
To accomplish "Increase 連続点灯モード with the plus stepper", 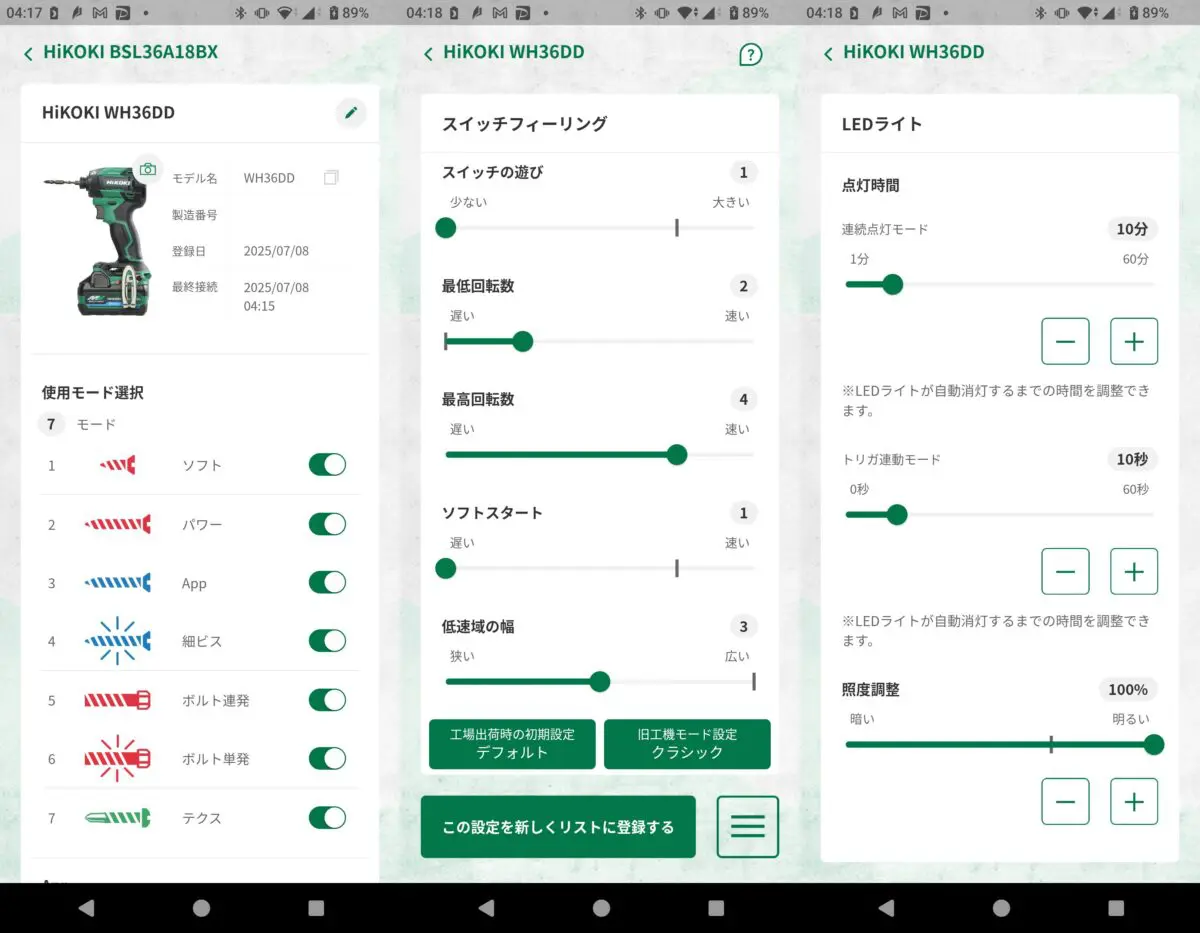I will tap(1133, 341).
